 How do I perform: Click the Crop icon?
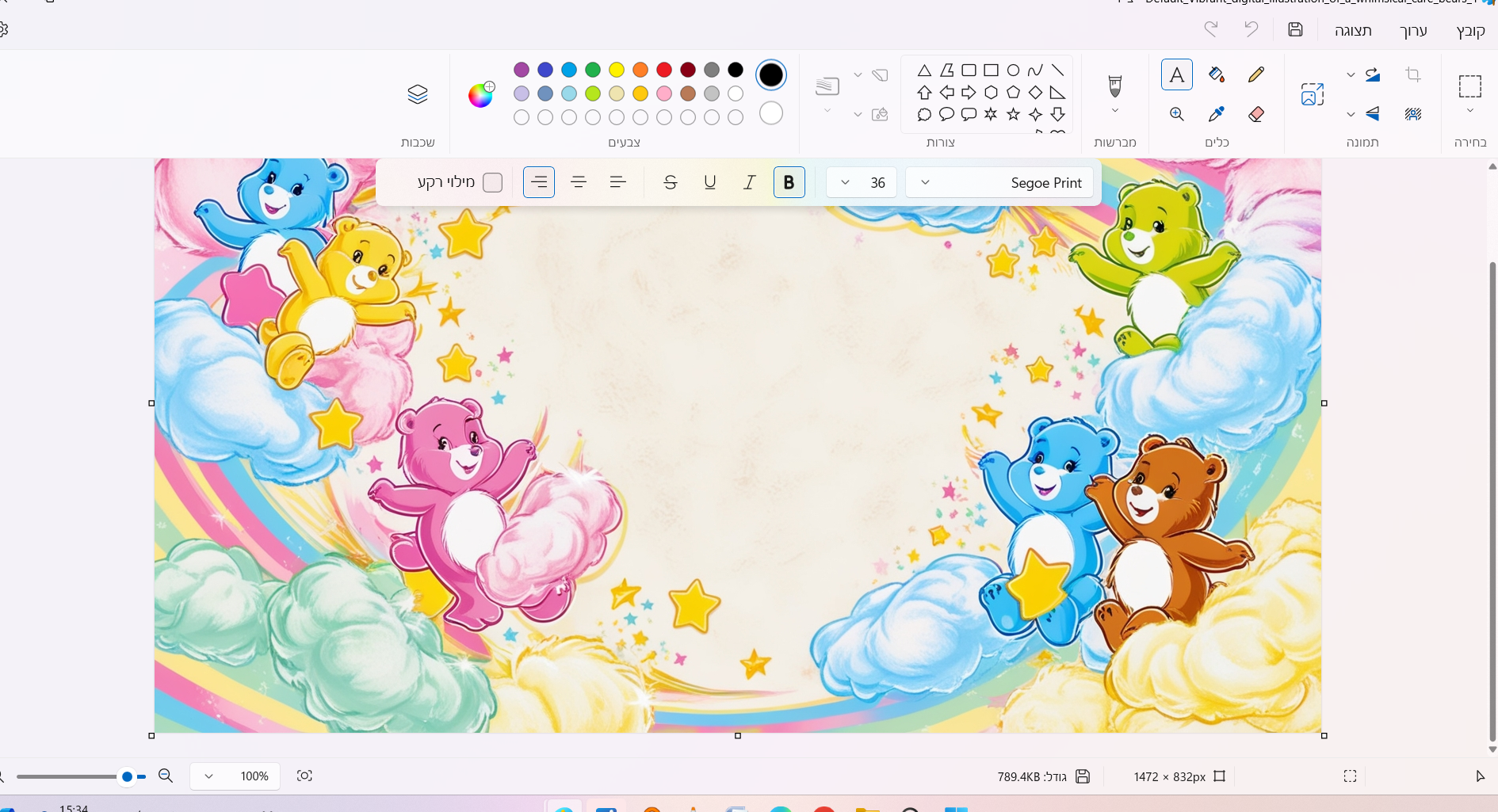(1412, 74)
